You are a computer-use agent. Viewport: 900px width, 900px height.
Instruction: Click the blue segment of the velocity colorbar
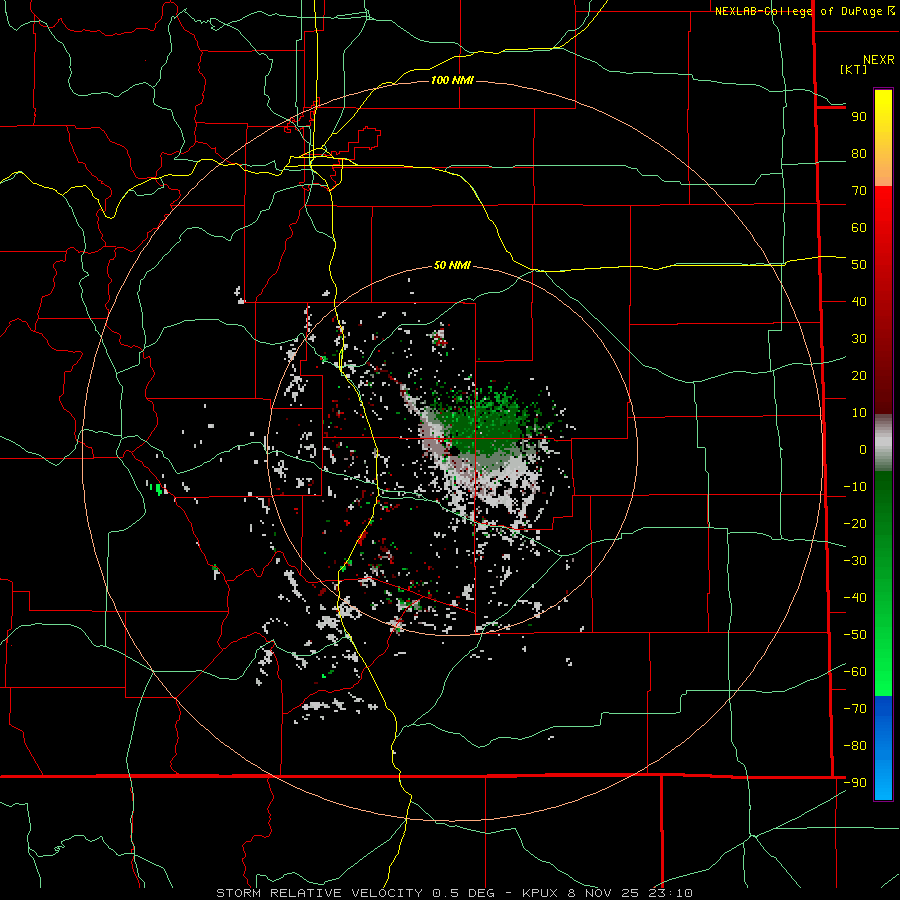coord(883,748)
